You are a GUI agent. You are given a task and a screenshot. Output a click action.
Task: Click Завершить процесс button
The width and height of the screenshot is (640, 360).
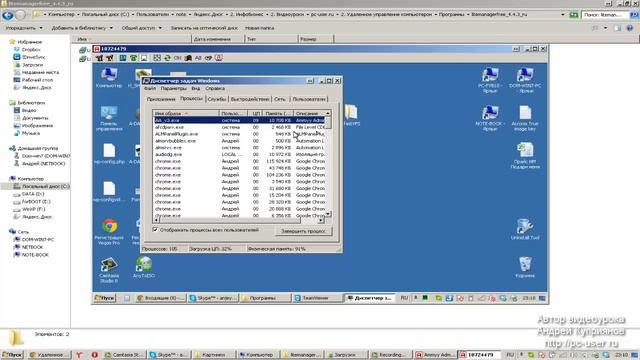[x=303, y=231]
